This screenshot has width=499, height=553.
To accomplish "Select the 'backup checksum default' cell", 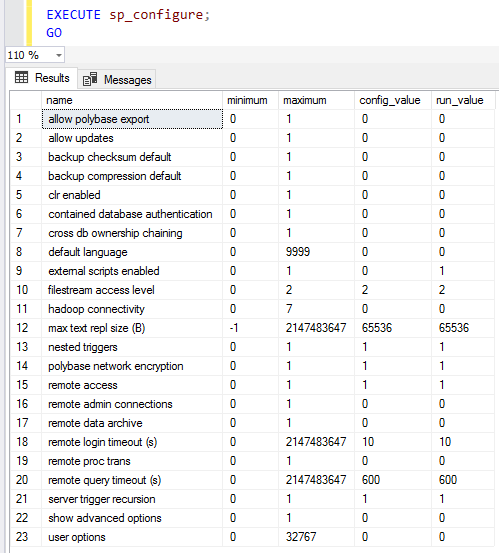I will click(x=132, y=157).
